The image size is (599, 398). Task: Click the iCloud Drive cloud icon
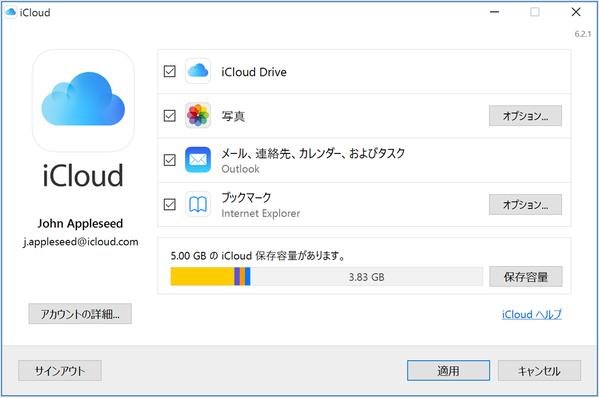tap(198, 71)
